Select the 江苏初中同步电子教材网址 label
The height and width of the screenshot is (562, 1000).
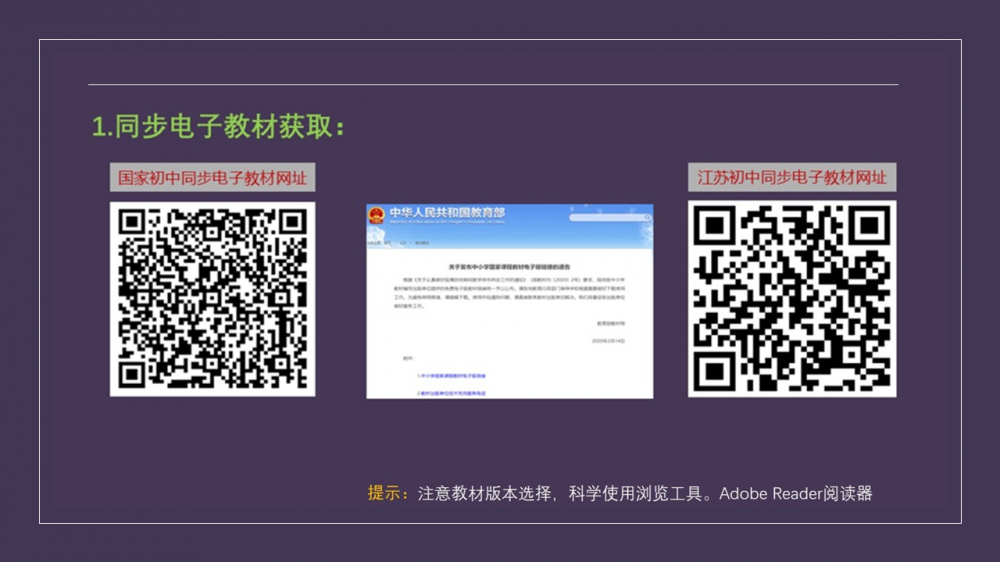[792, 178]
